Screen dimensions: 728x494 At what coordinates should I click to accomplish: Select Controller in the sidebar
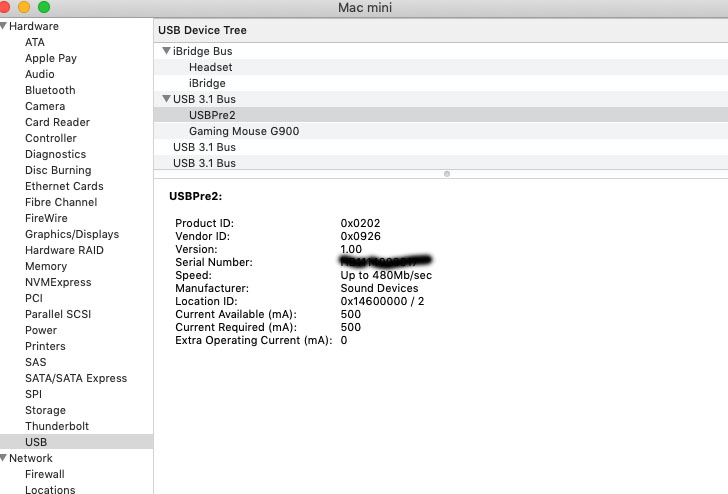(x=51, y=138)
